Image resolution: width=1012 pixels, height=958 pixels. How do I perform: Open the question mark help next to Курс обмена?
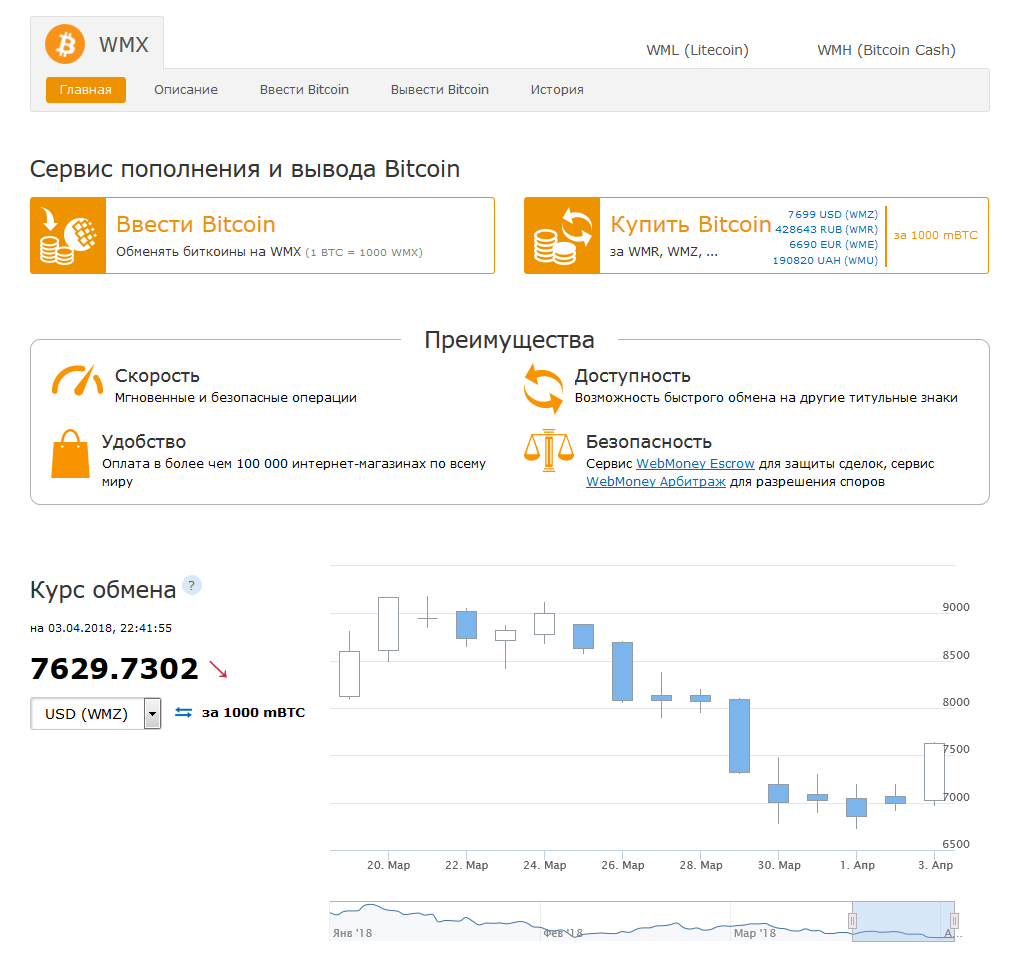192,585
